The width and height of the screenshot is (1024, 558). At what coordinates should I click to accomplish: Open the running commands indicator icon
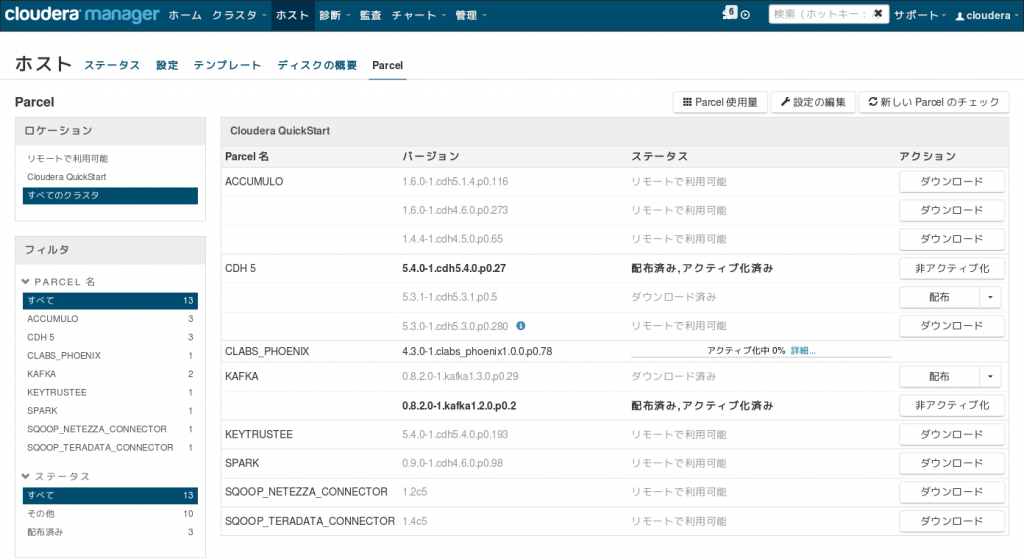point(729,13)
